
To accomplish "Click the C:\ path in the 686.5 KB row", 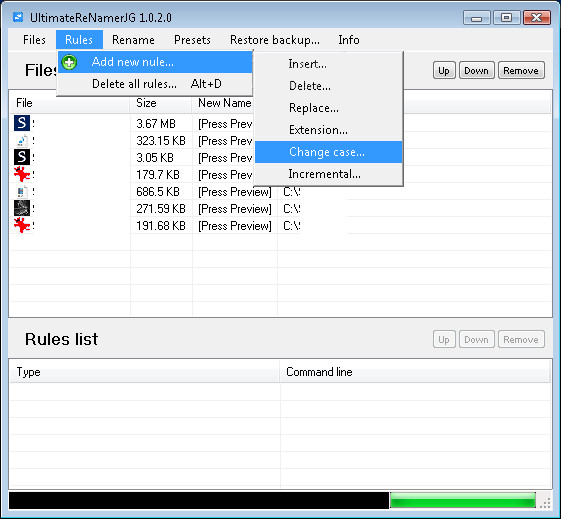I will pos(292,192).
